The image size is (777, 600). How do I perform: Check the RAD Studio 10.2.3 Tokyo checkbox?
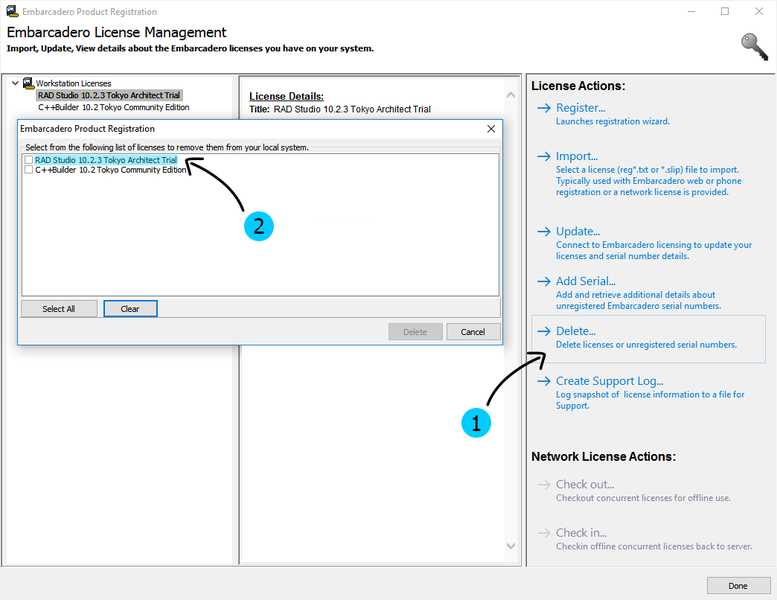pyautogui.click(x=29, y=160)
